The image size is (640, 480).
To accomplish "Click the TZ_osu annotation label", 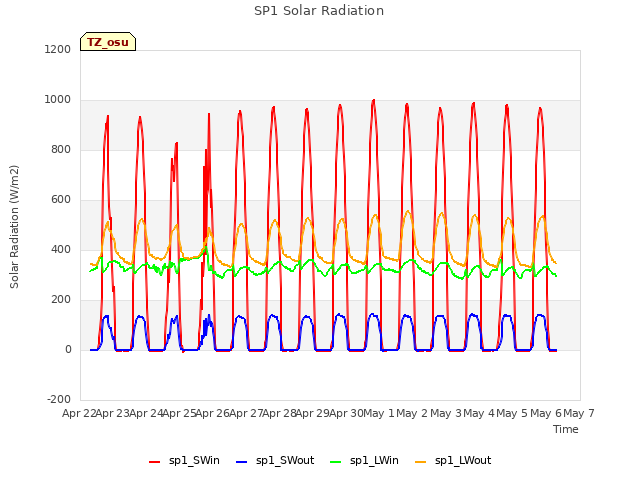I will pyautogui.click(x=108, y=42).
